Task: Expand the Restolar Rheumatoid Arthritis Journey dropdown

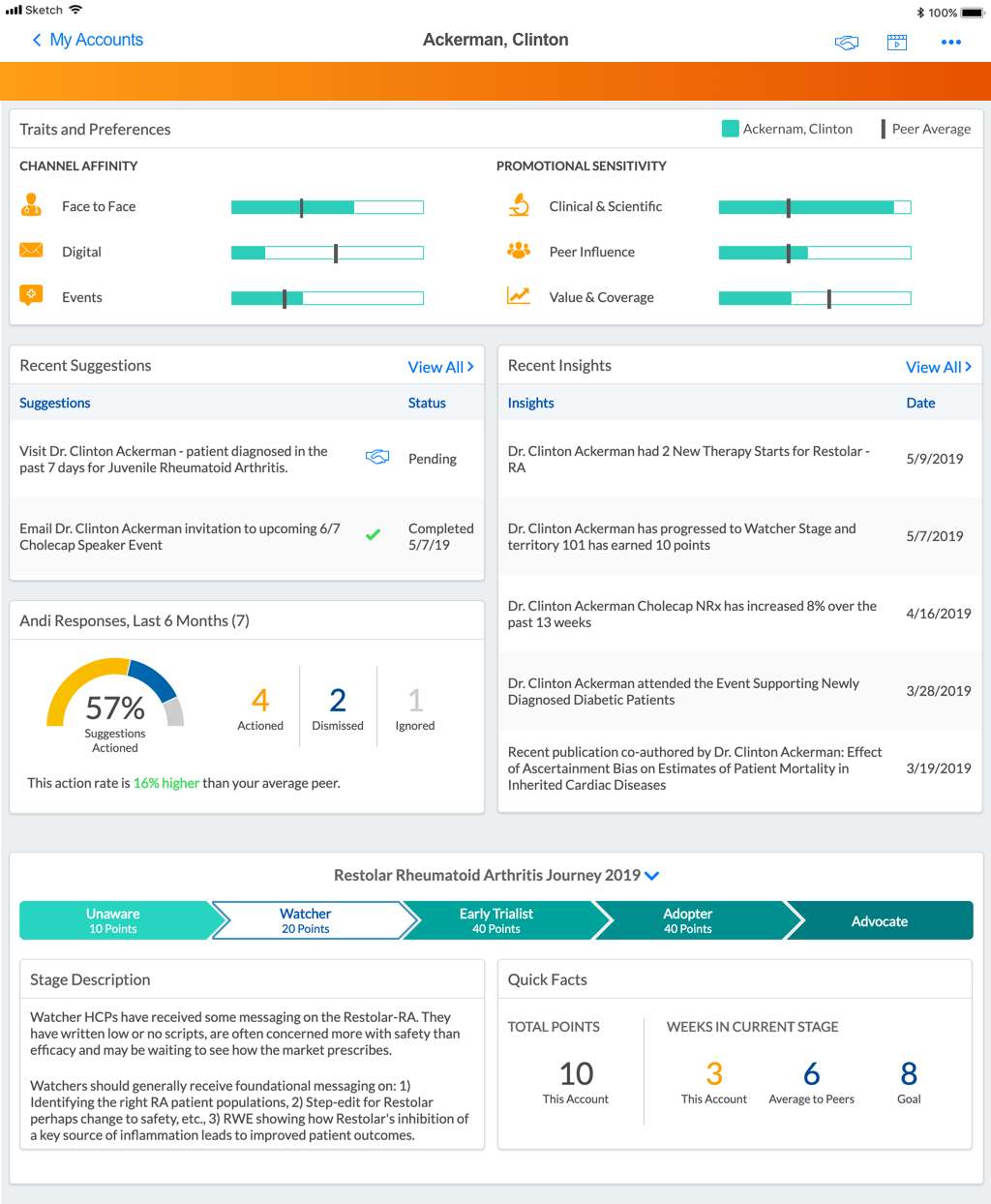Action: (x=652, y=876)
